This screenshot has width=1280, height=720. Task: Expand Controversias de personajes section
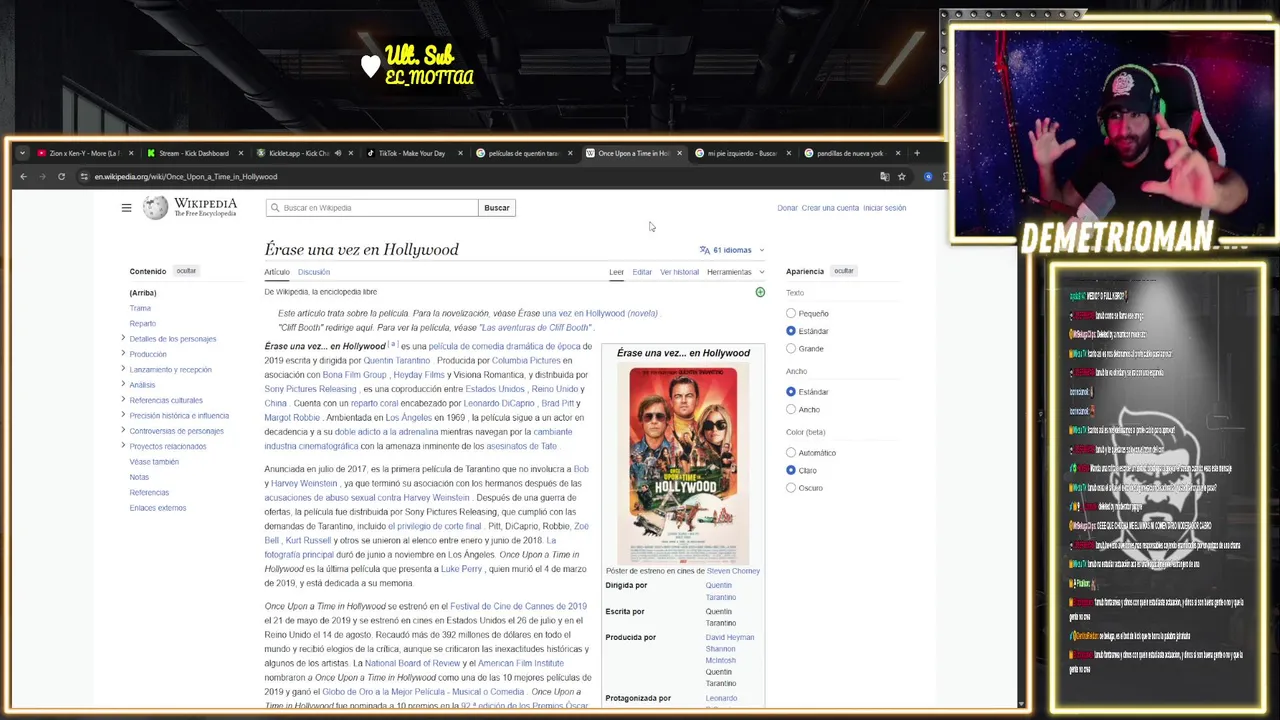click(x=123, y=430)
